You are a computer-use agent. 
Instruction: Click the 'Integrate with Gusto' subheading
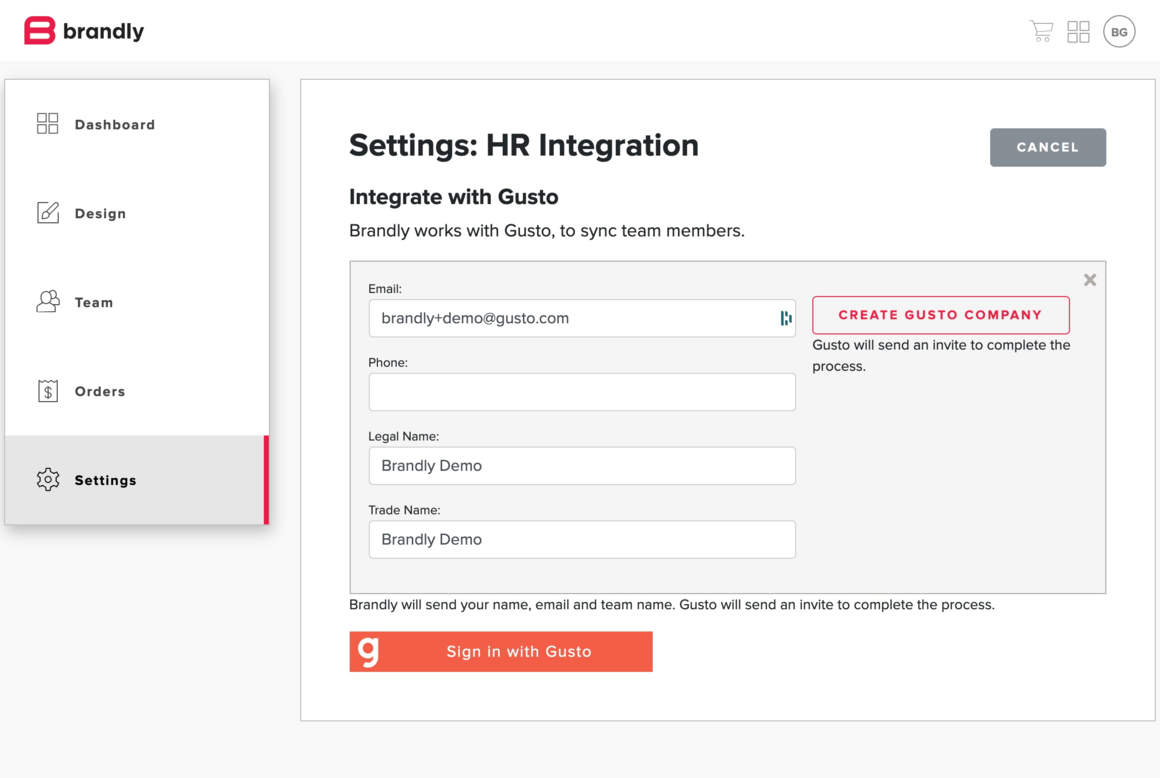(453, 197)
